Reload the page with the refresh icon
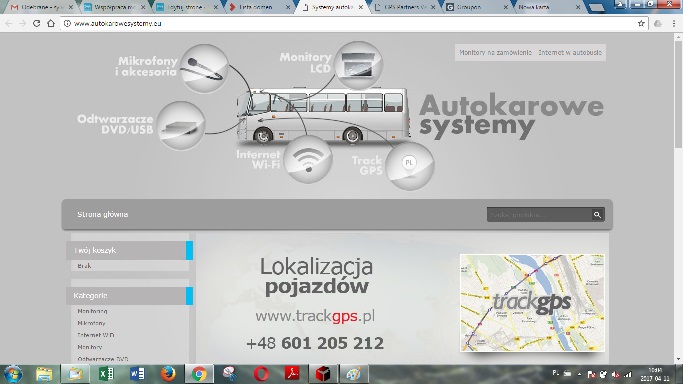Viewport: 683px width, 384px height. click(x=37, y=24)
